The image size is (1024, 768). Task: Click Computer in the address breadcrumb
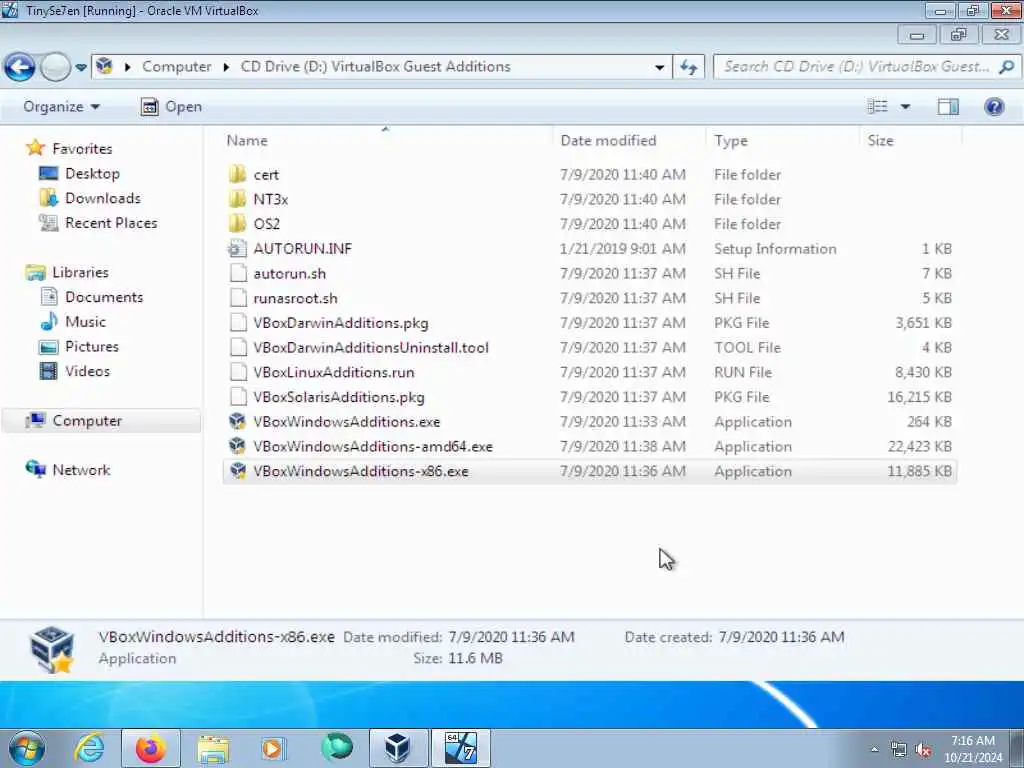[x=176, y=67]
